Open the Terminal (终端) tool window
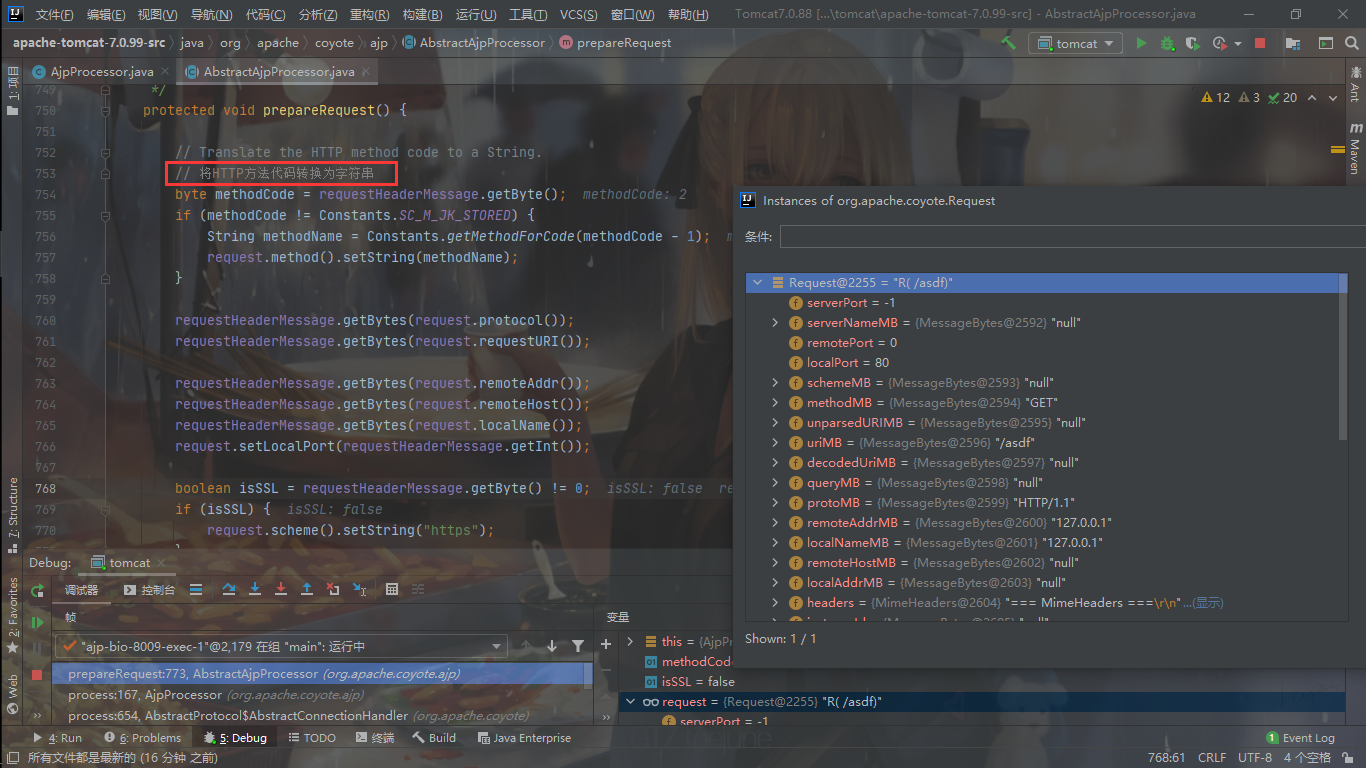This screenshot has height=768, width=1366. pos(375,738)
